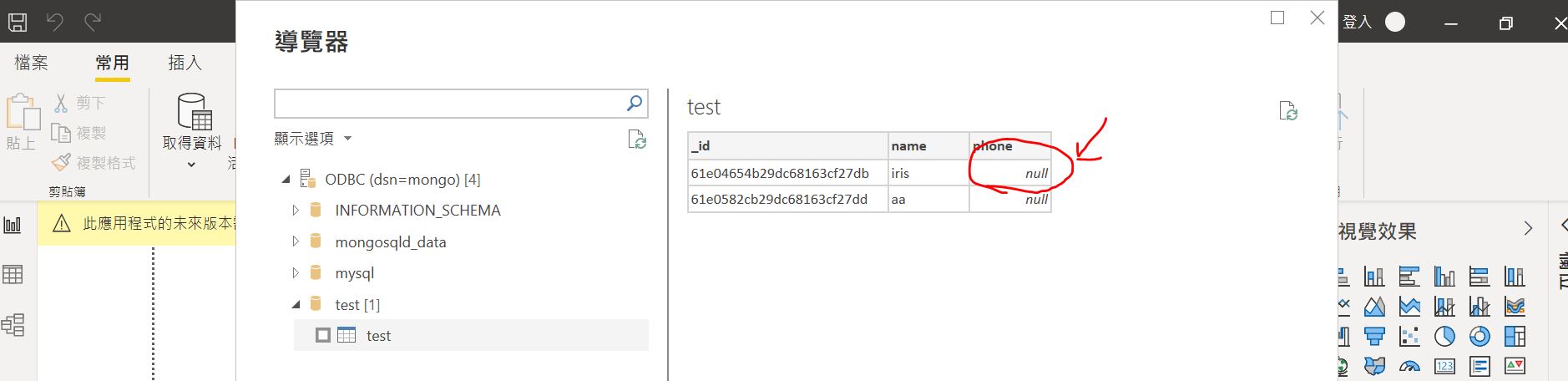Click the iris name cell
Image resolution: width=1568 pixels, height=381 pixels.
928,173
